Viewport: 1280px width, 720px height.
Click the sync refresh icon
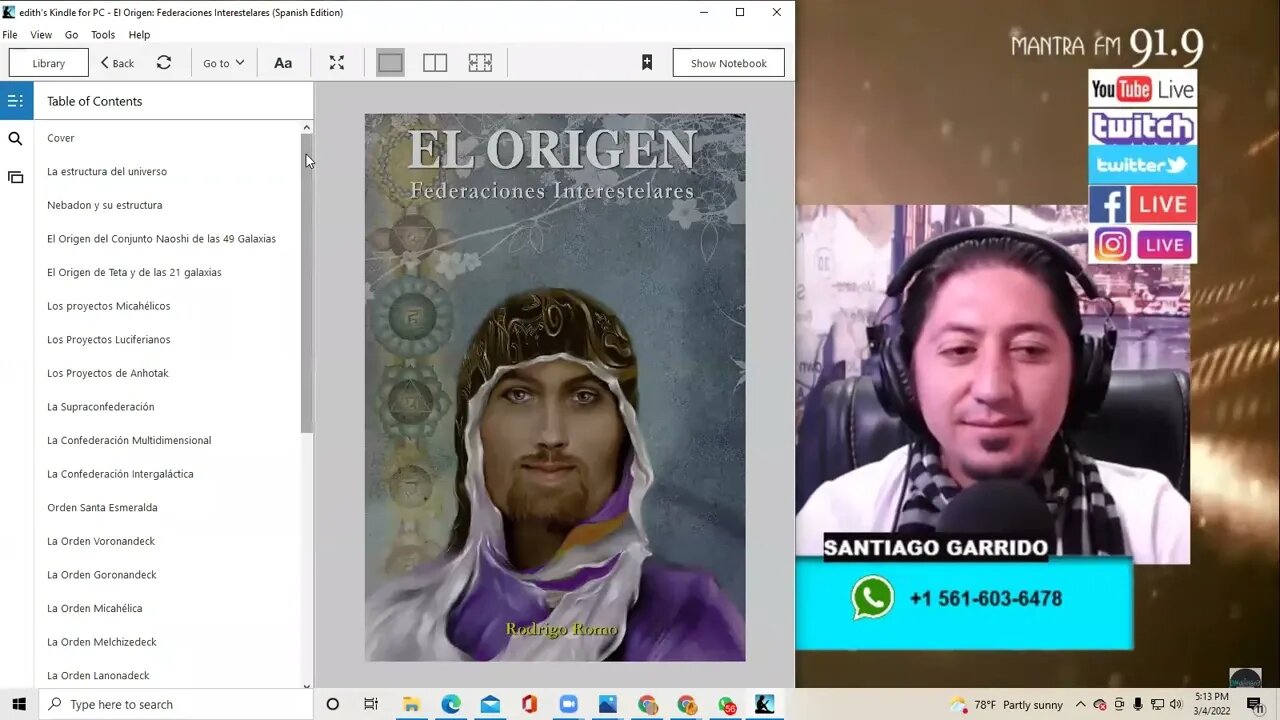click(164, 63)
